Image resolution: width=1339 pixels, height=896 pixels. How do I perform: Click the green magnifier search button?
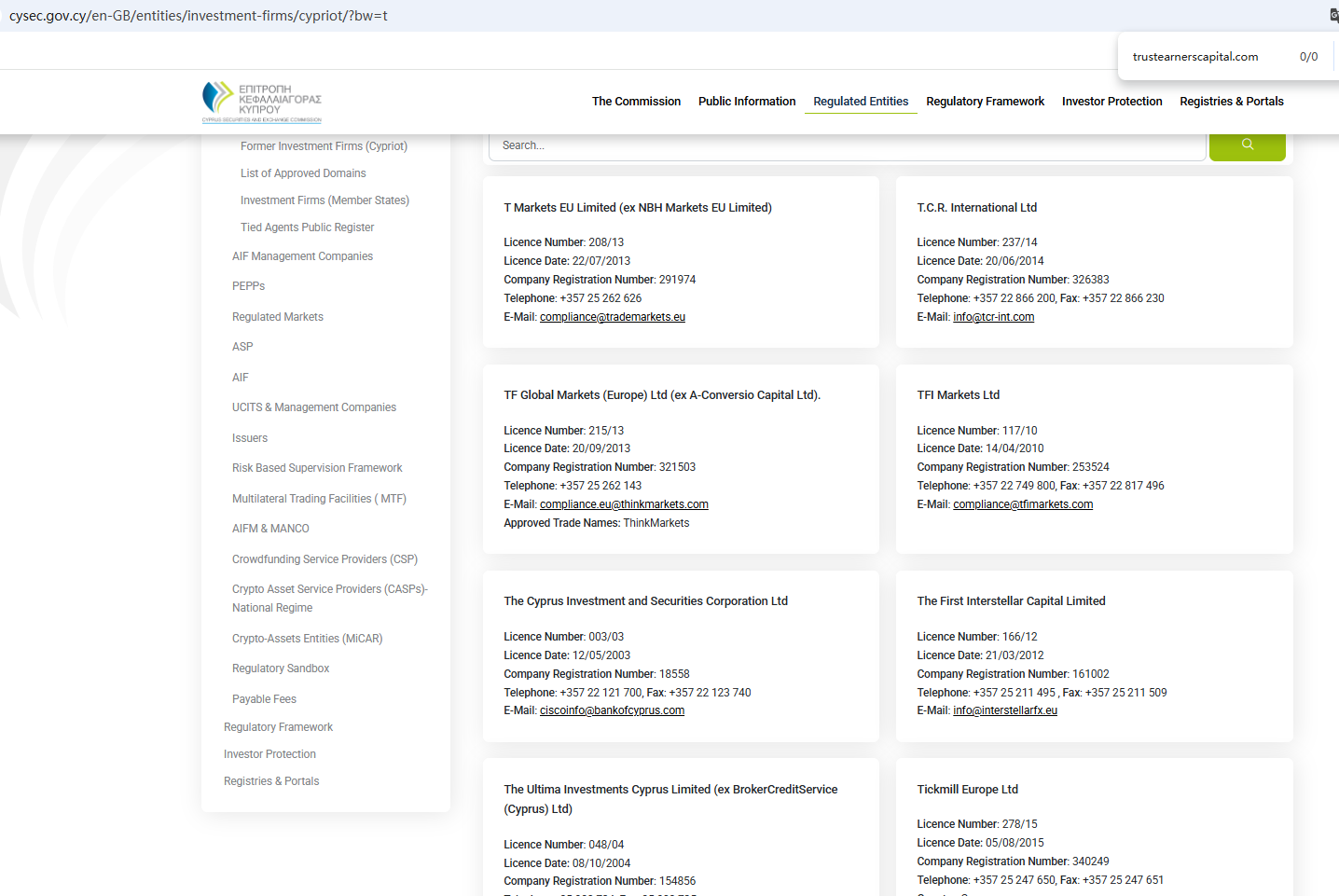pos(1247,145)
